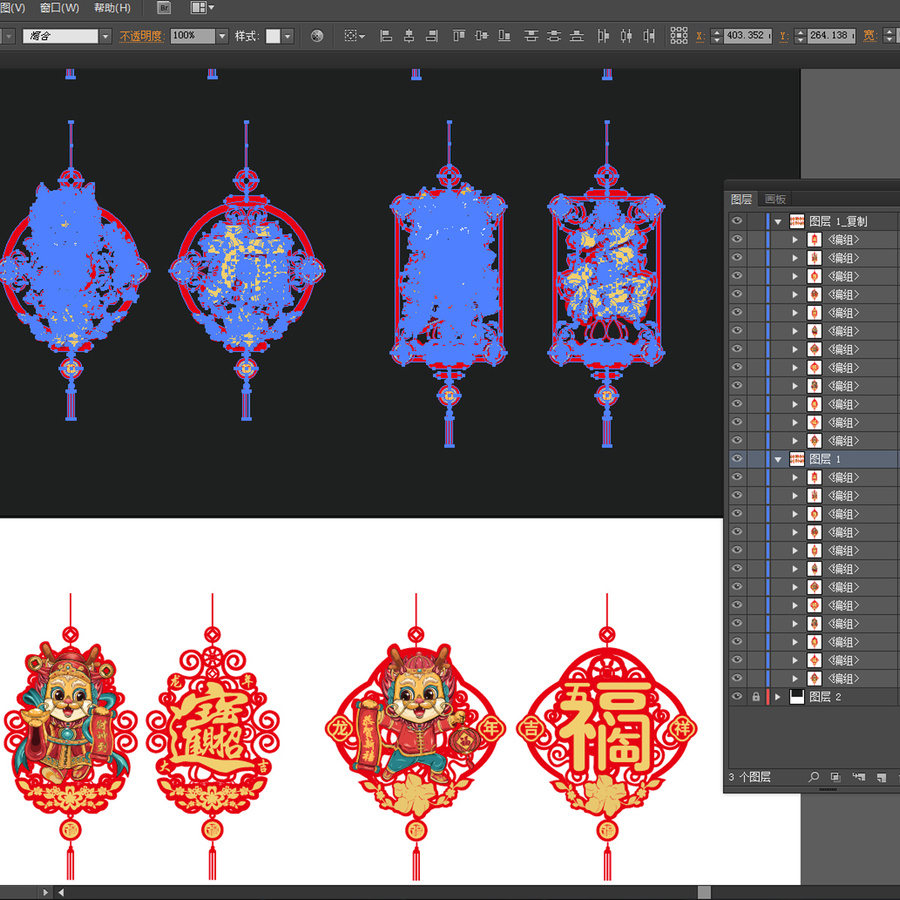Screen dimensions: 900x900
Task: Hide the 图层 1 layer
Action: (x=737, y=459)
